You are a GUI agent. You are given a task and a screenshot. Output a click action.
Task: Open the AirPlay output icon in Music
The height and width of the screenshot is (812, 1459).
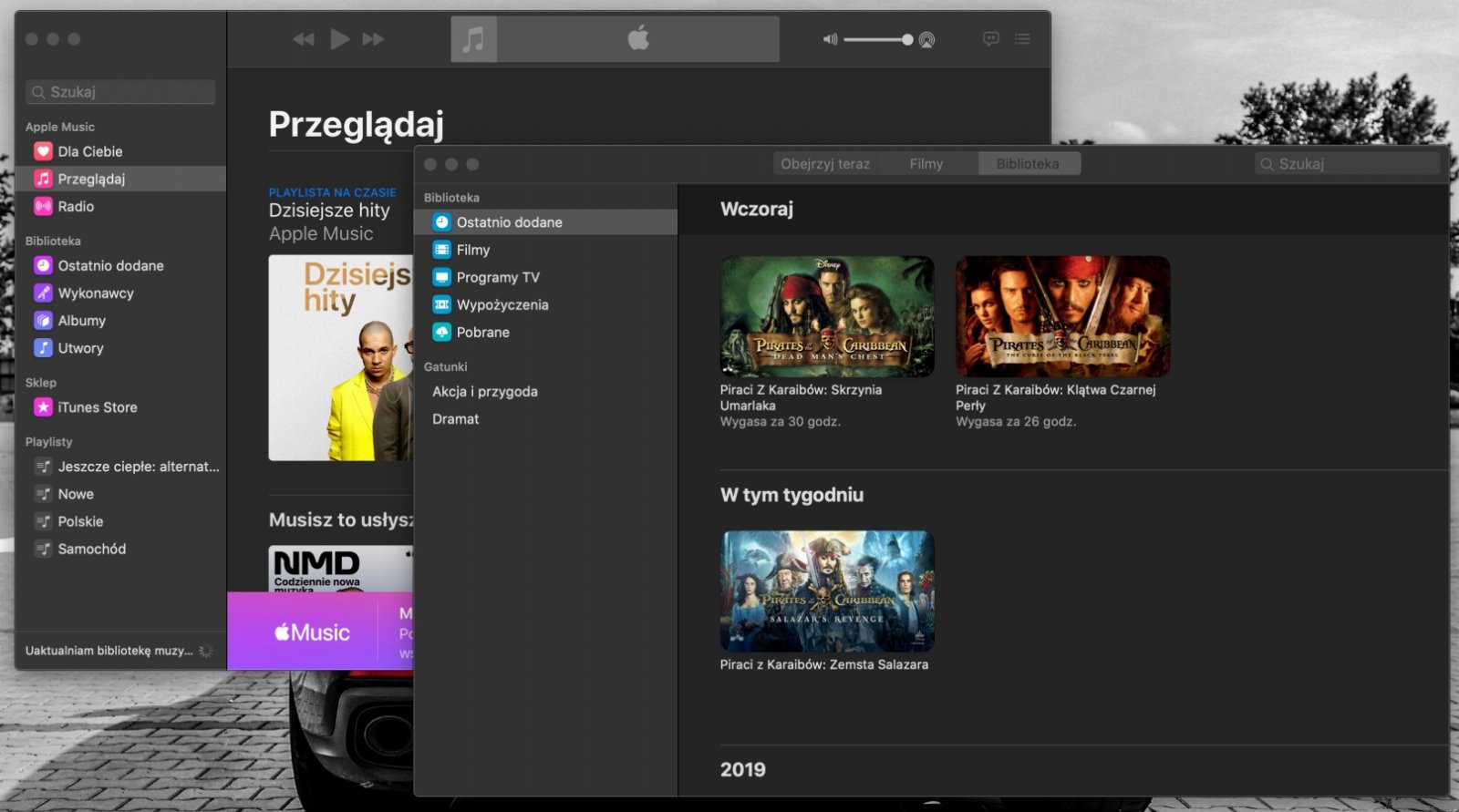926,39
